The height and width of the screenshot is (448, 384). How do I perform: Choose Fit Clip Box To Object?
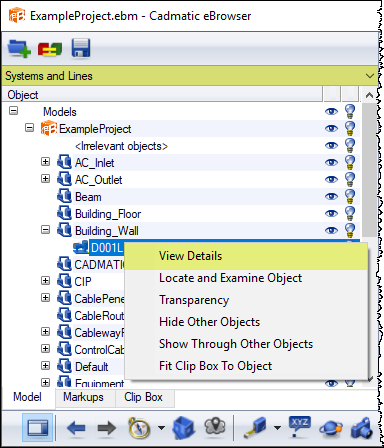pos(246,366)
